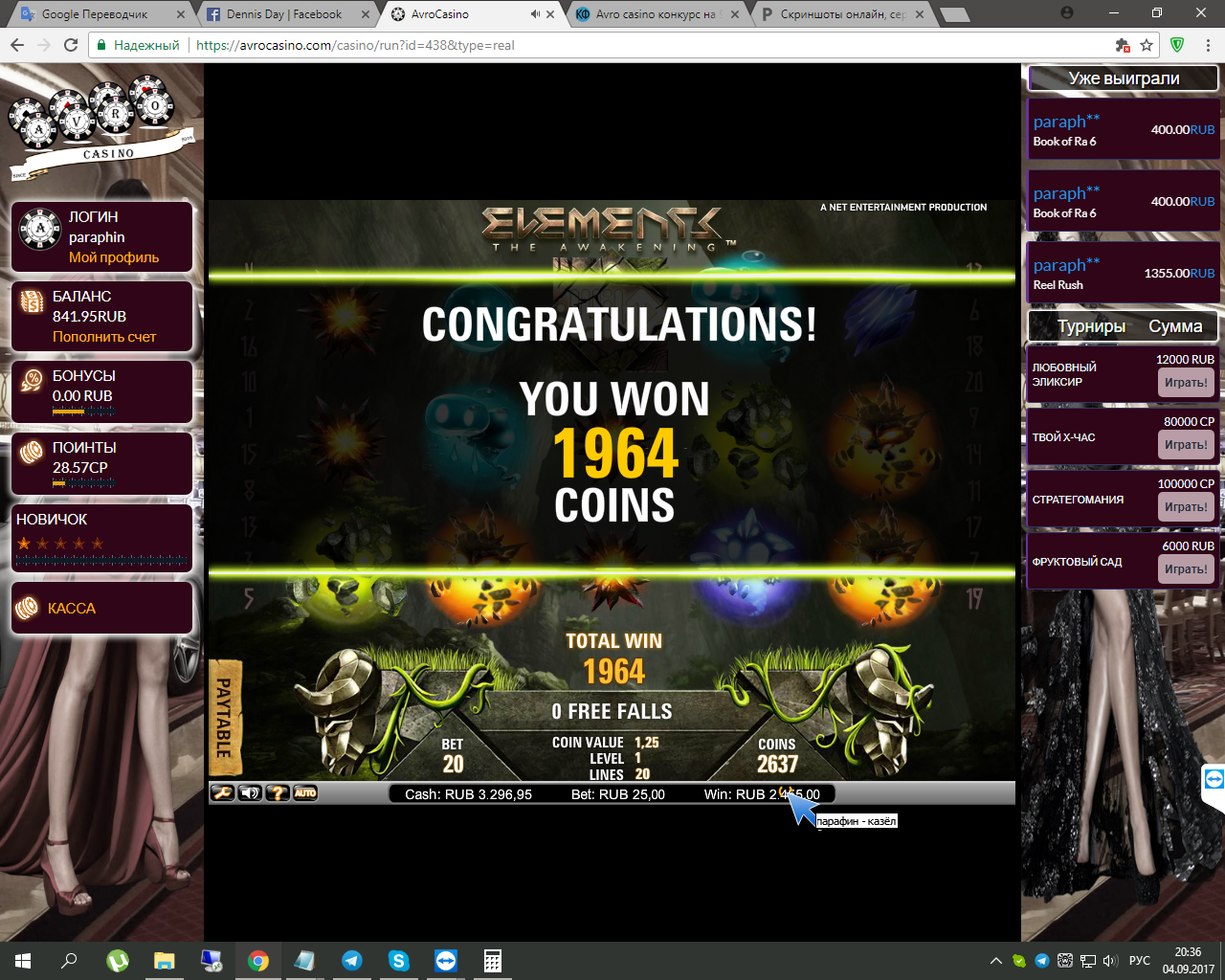Open the taskbar clock and calendar
Image resolution: width=1225 pixels, height=980 pixels.
click(1189, 961)
